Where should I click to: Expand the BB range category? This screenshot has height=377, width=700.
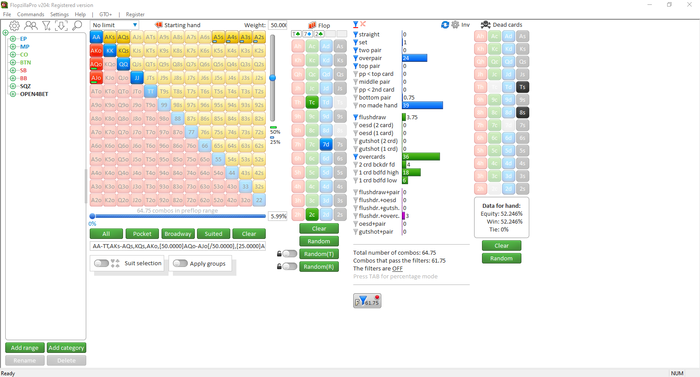pyautogui.click(x=13, y=78)
